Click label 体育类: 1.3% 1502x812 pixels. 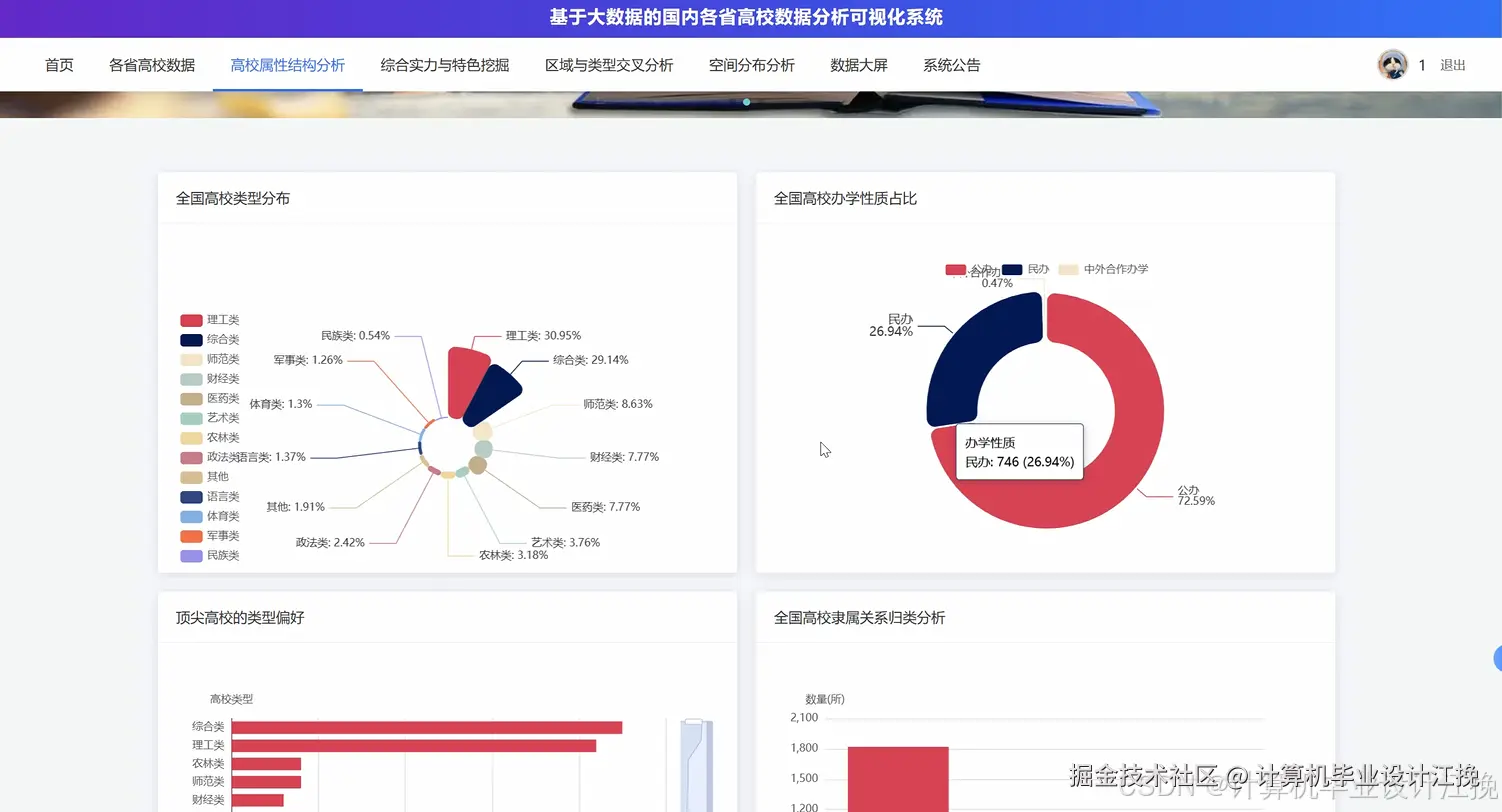point(281,404)
